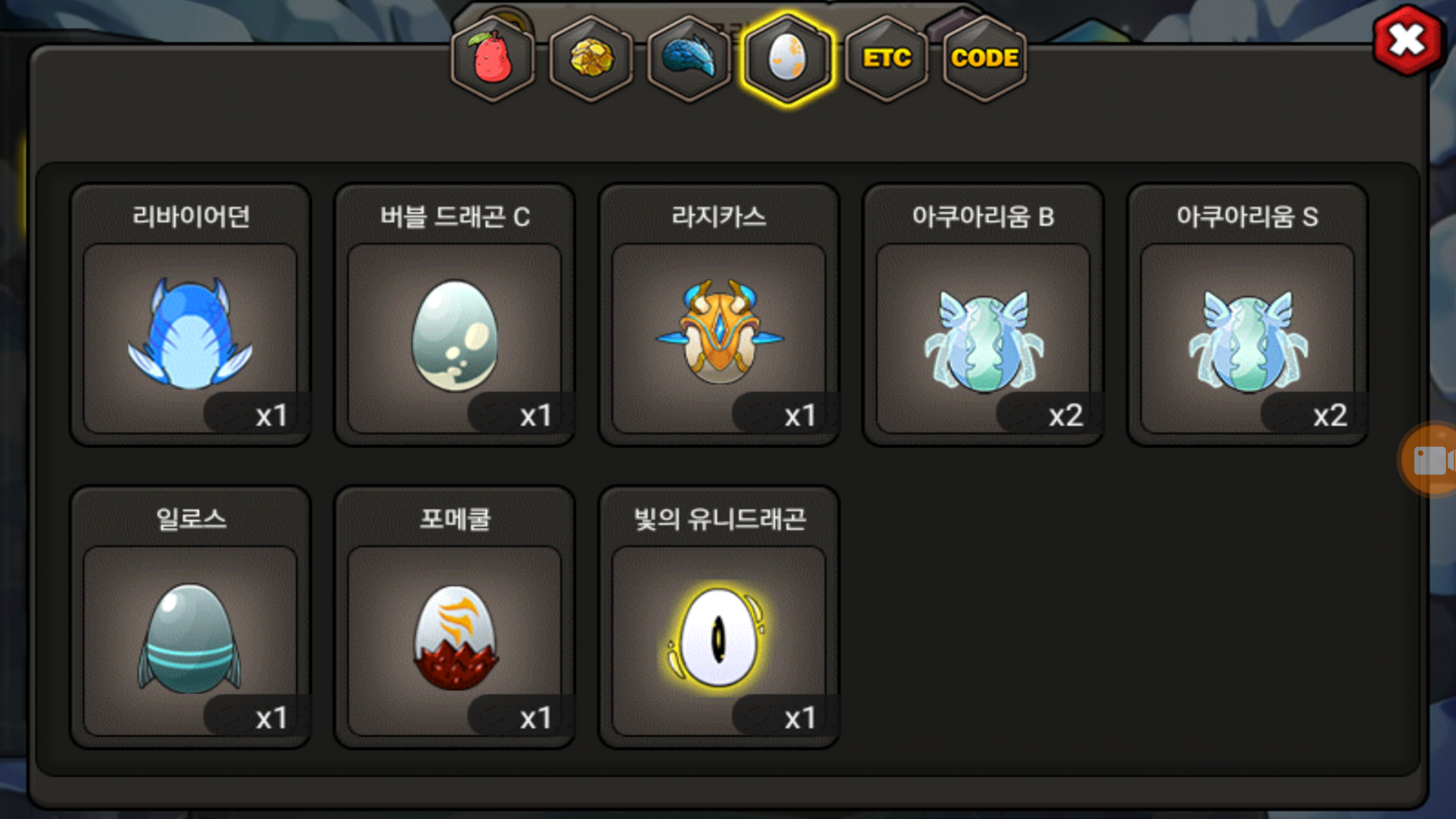Switch to the gold nugget tab
Image resolution: width=1456 pixels, height=819 pixels.
click(591, 59)
